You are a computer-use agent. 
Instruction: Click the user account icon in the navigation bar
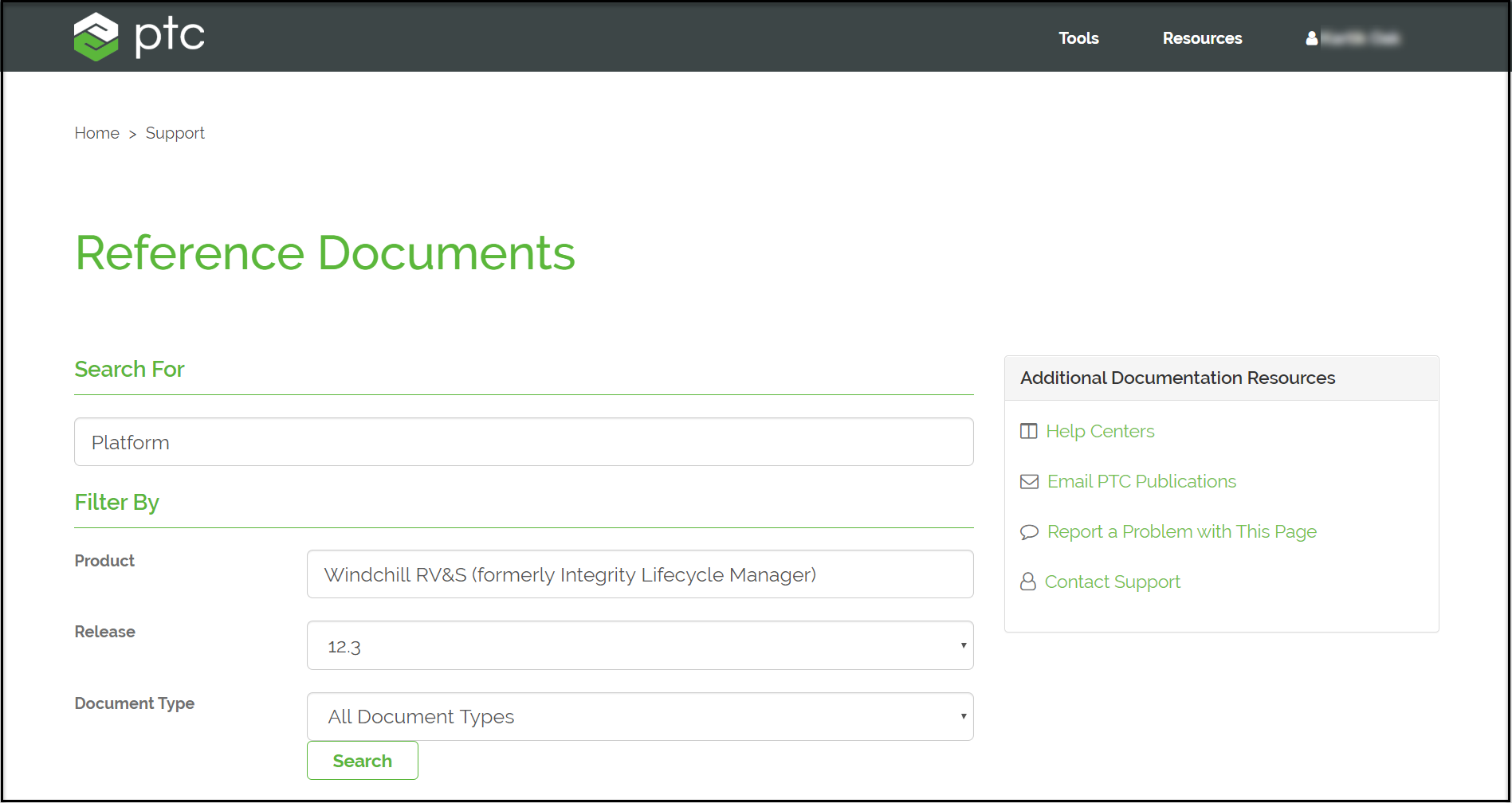coord(1310,37)
